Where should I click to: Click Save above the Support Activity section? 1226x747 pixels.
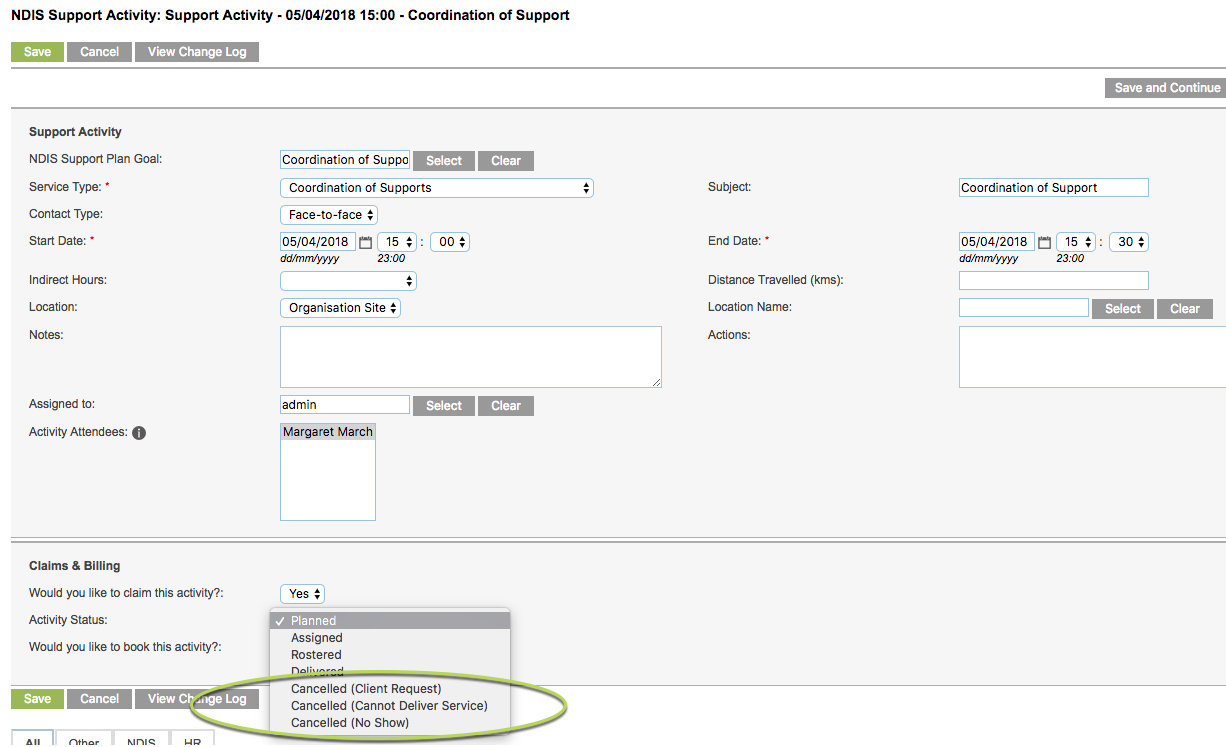click(37, 52)
